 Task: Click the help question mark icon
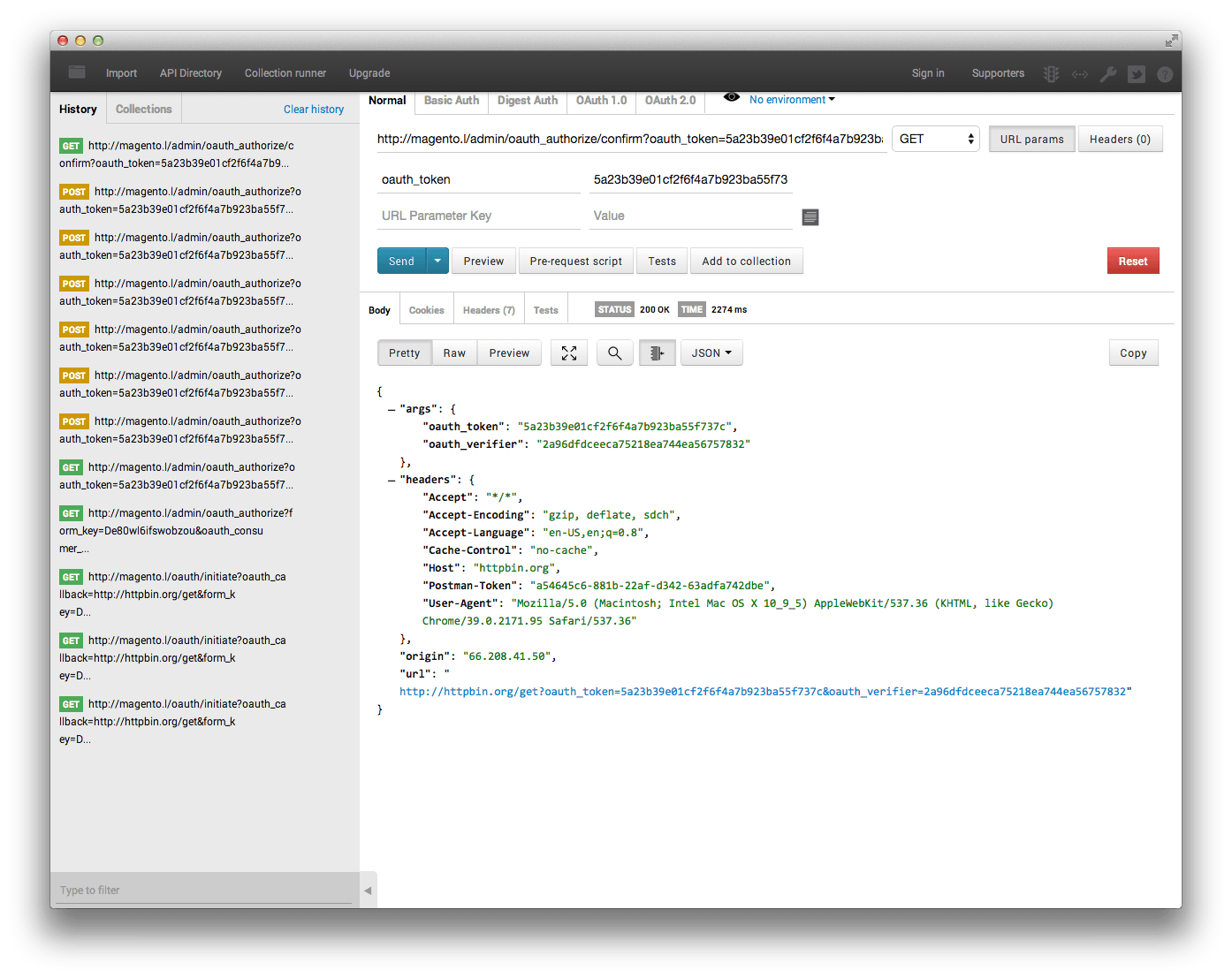tap(1165, 74)
